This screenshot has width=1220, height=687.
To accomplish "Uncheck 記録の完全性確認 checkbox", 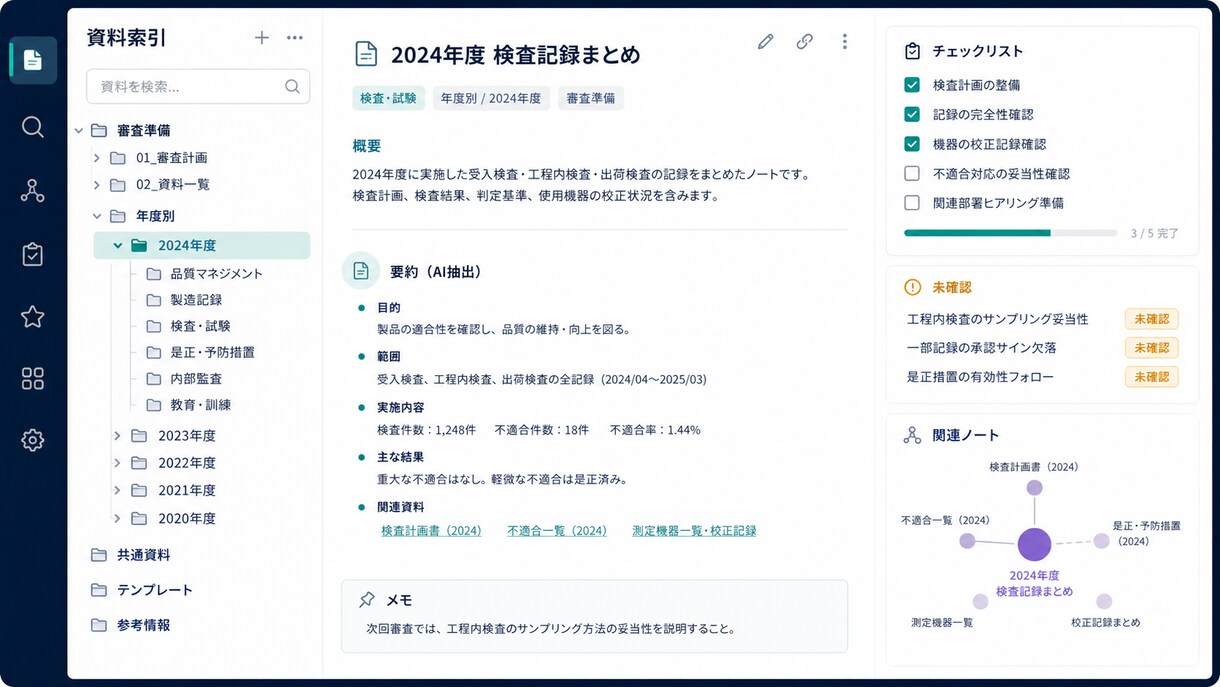I will tap(912, 114).
